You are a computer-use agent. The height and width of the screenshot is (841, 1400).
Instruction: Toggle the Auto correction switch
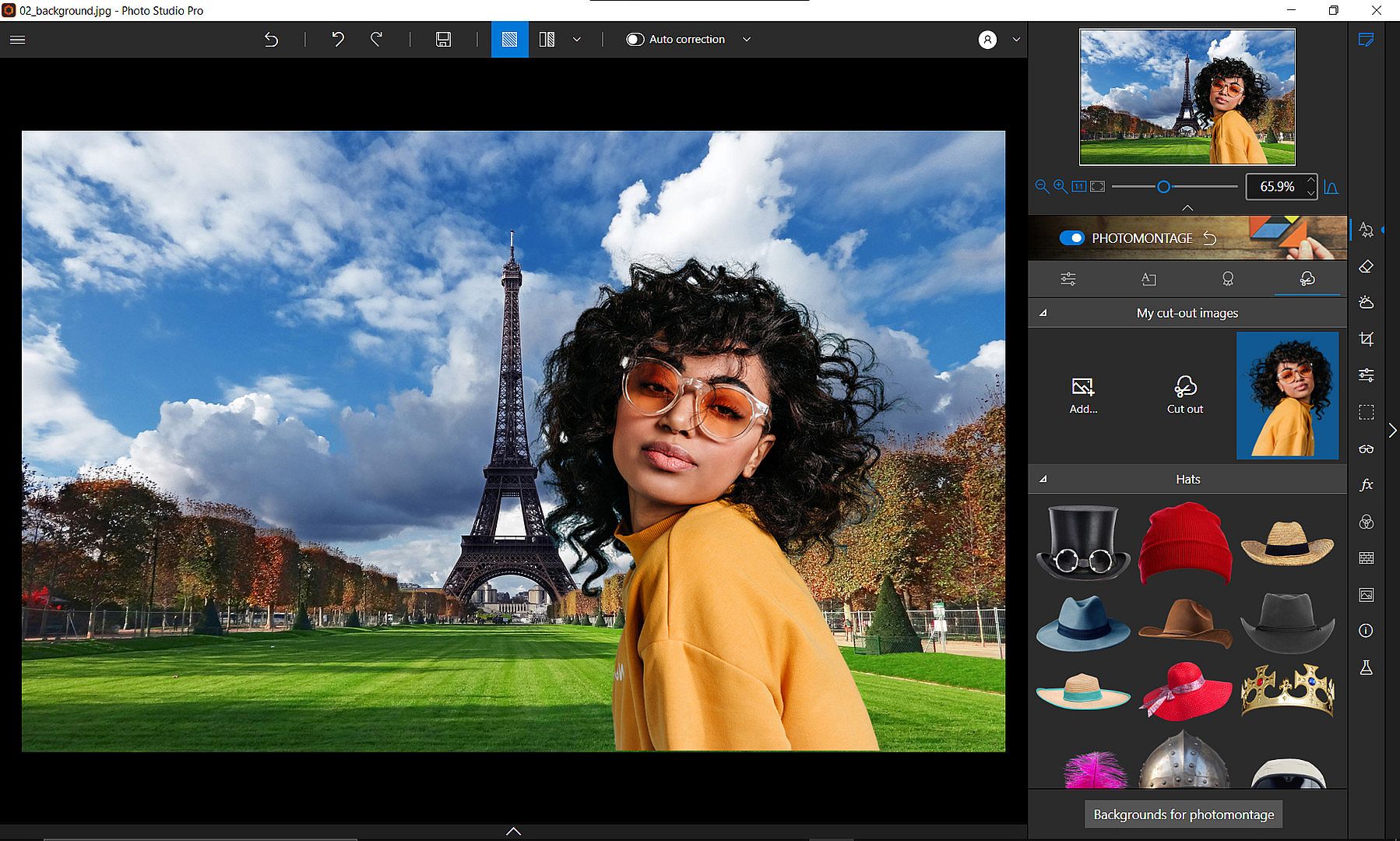pyautogui.click(x=635, y=40)
